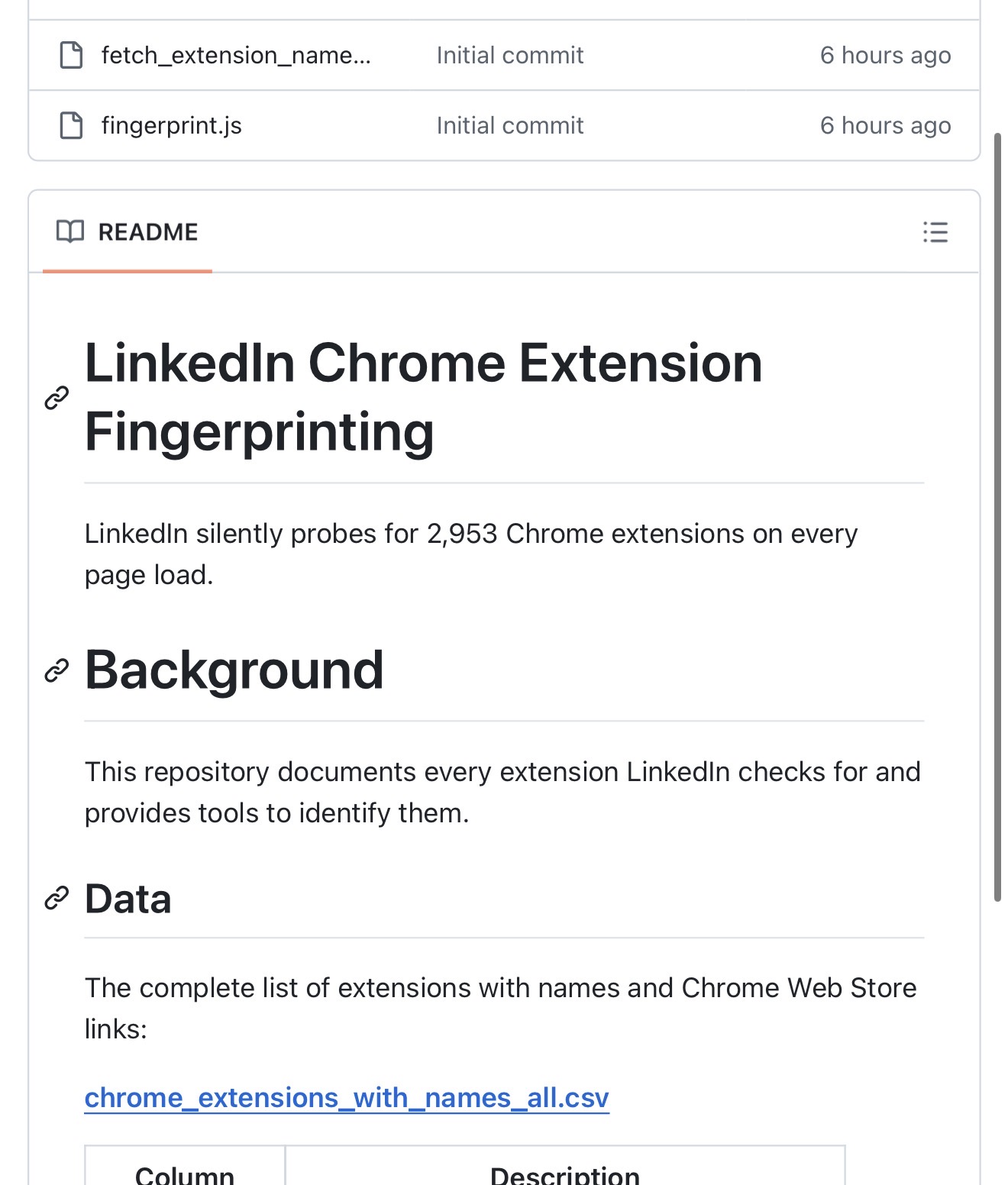Click the Data section heading
This screenshot has height=1185, width=1008.
pos(128,899)
